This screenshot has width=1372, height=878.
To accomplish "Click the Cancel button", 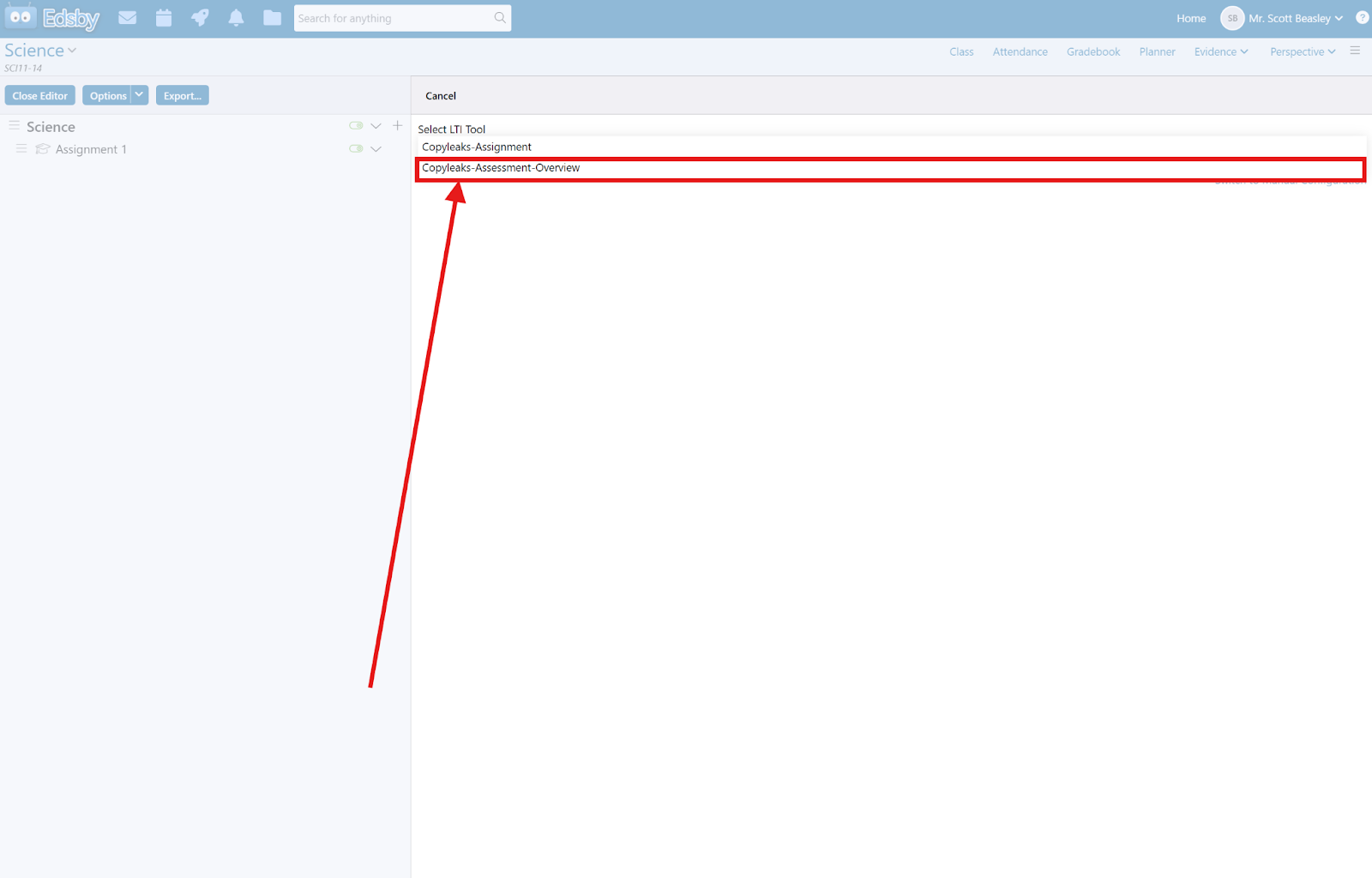I will pyautogui.click(x=441, y=96).
